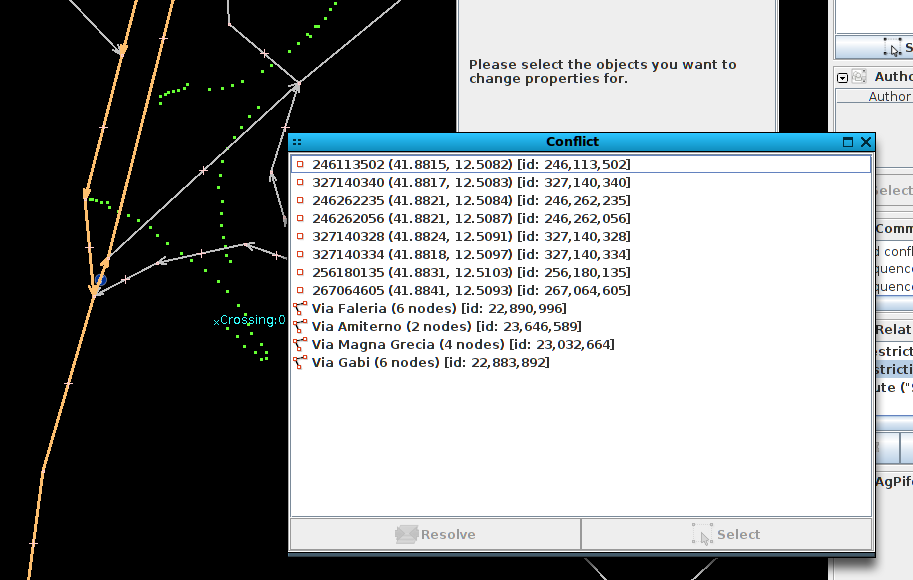Click way icon next to Via Gabi
The image size is (913, 580).
300,363
